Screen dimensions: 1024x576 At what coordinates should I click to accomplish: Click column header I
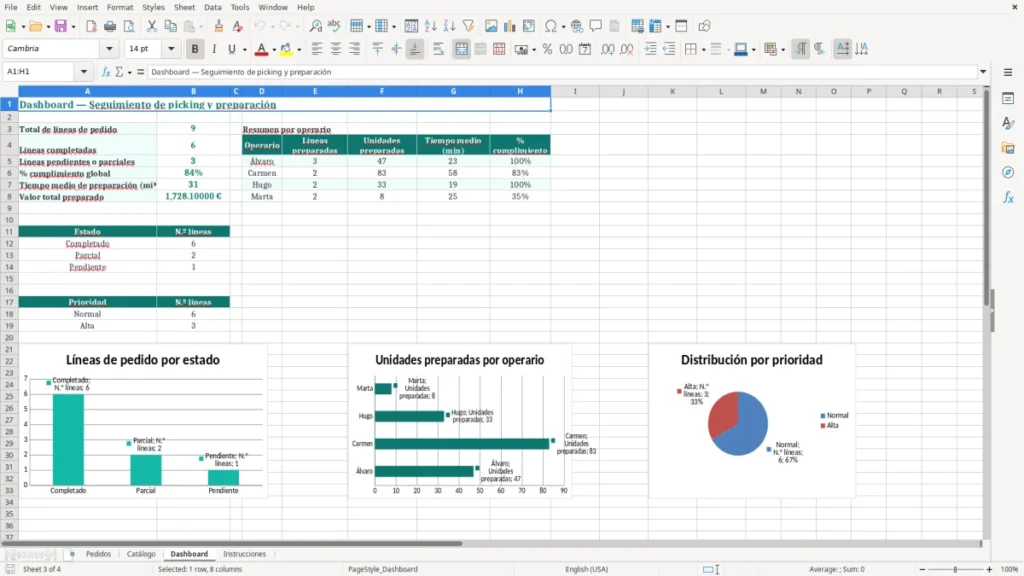coord(575,91)
